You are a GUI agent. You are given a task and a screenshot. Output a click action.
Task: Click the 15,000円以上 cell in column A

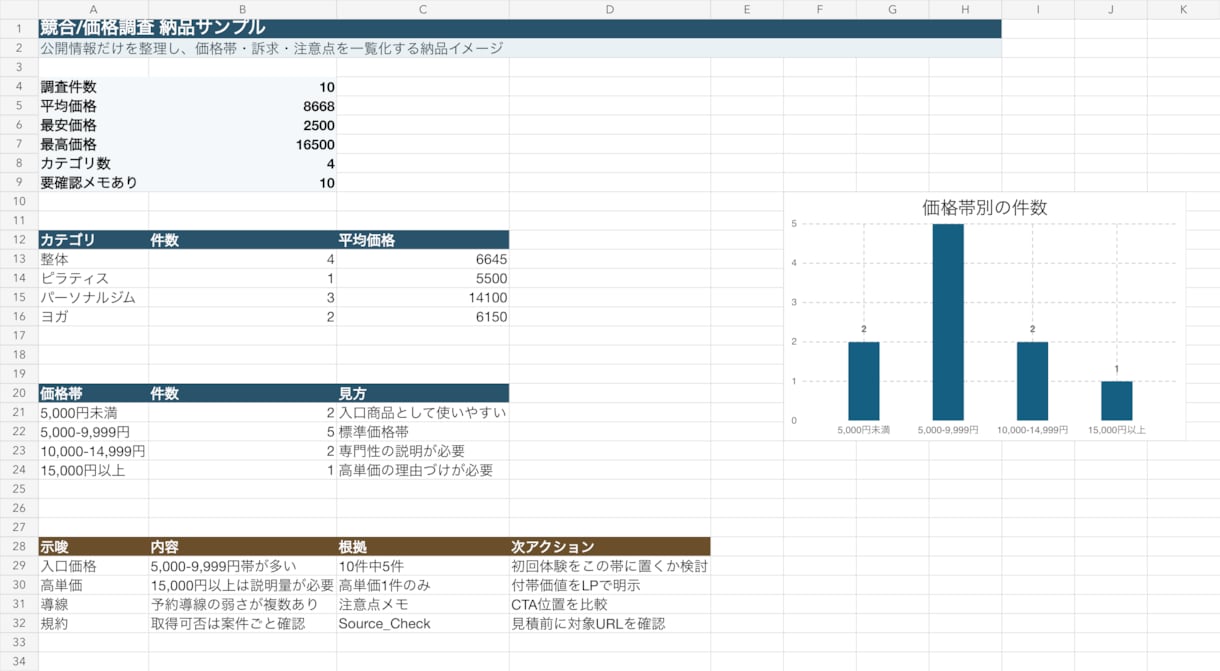click(93, 469)
